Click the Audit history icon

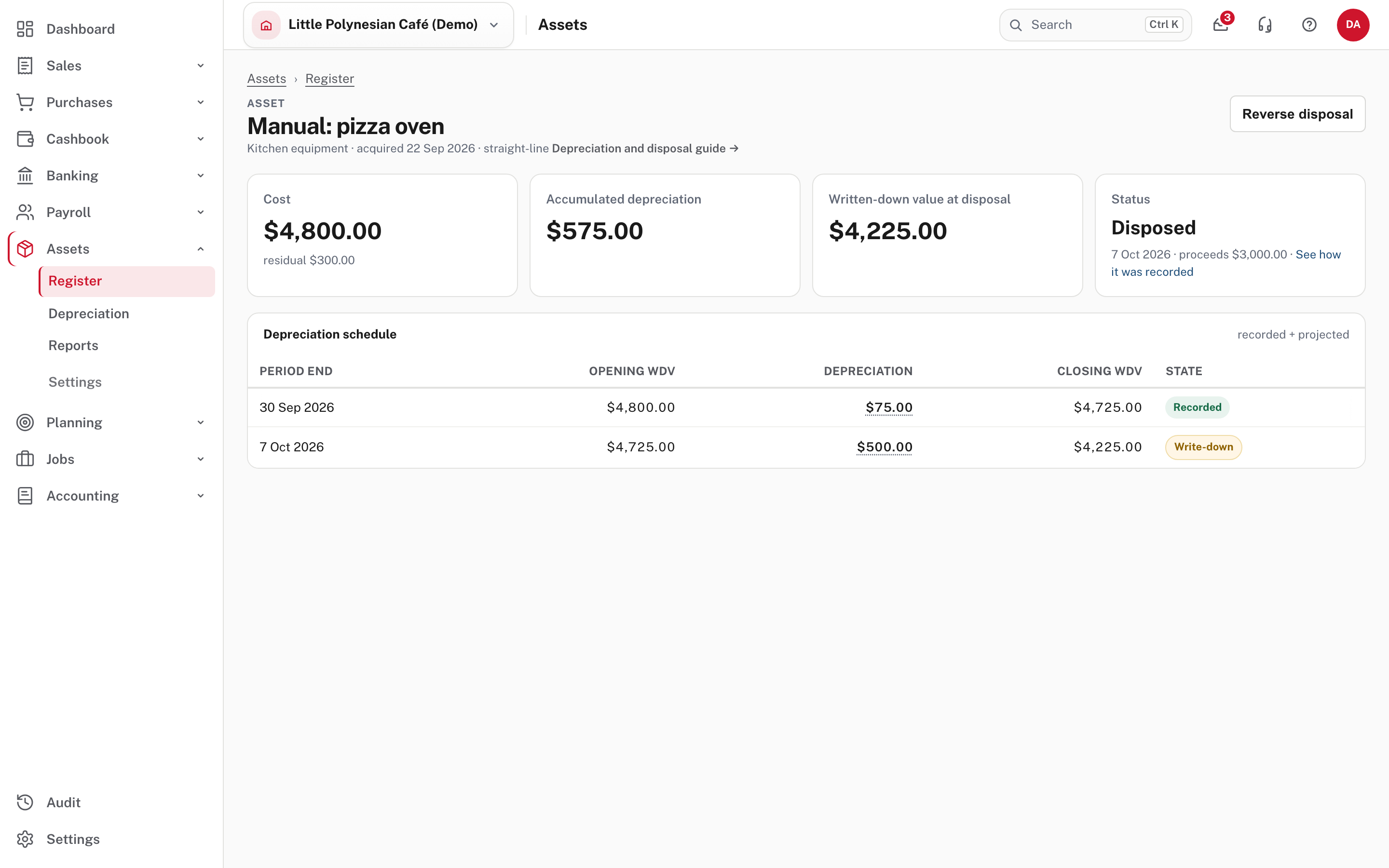(25, 802)
